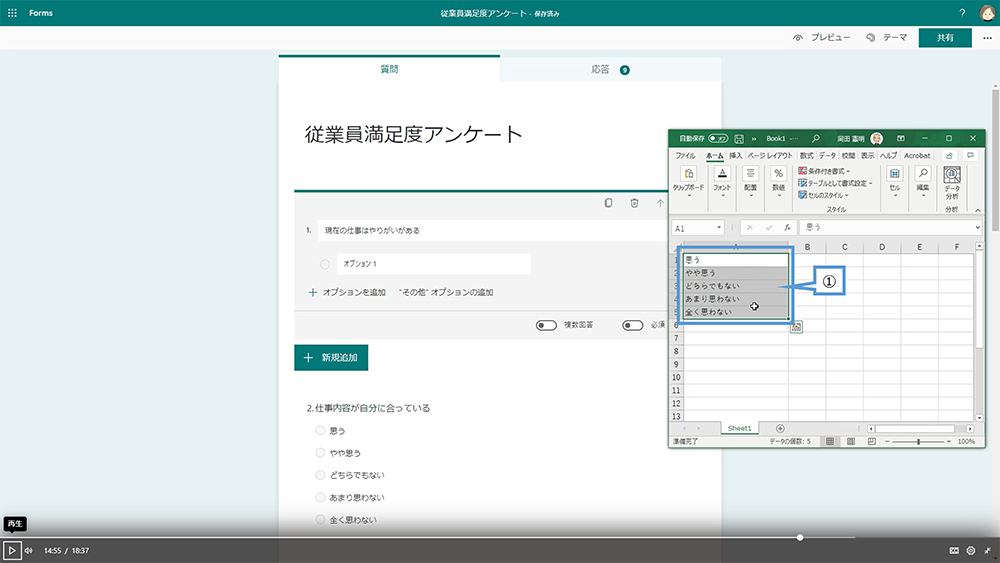Open the Forms help question mark
1000x563 pixels.
tap(962, 13)
